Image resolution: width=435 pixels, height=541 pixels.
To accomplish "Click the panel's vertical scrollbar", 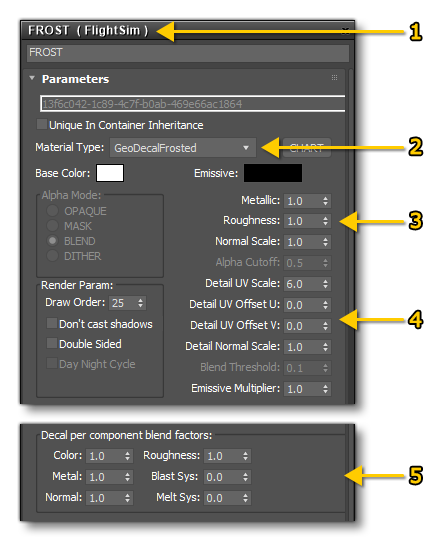I will tap(351, 235).
